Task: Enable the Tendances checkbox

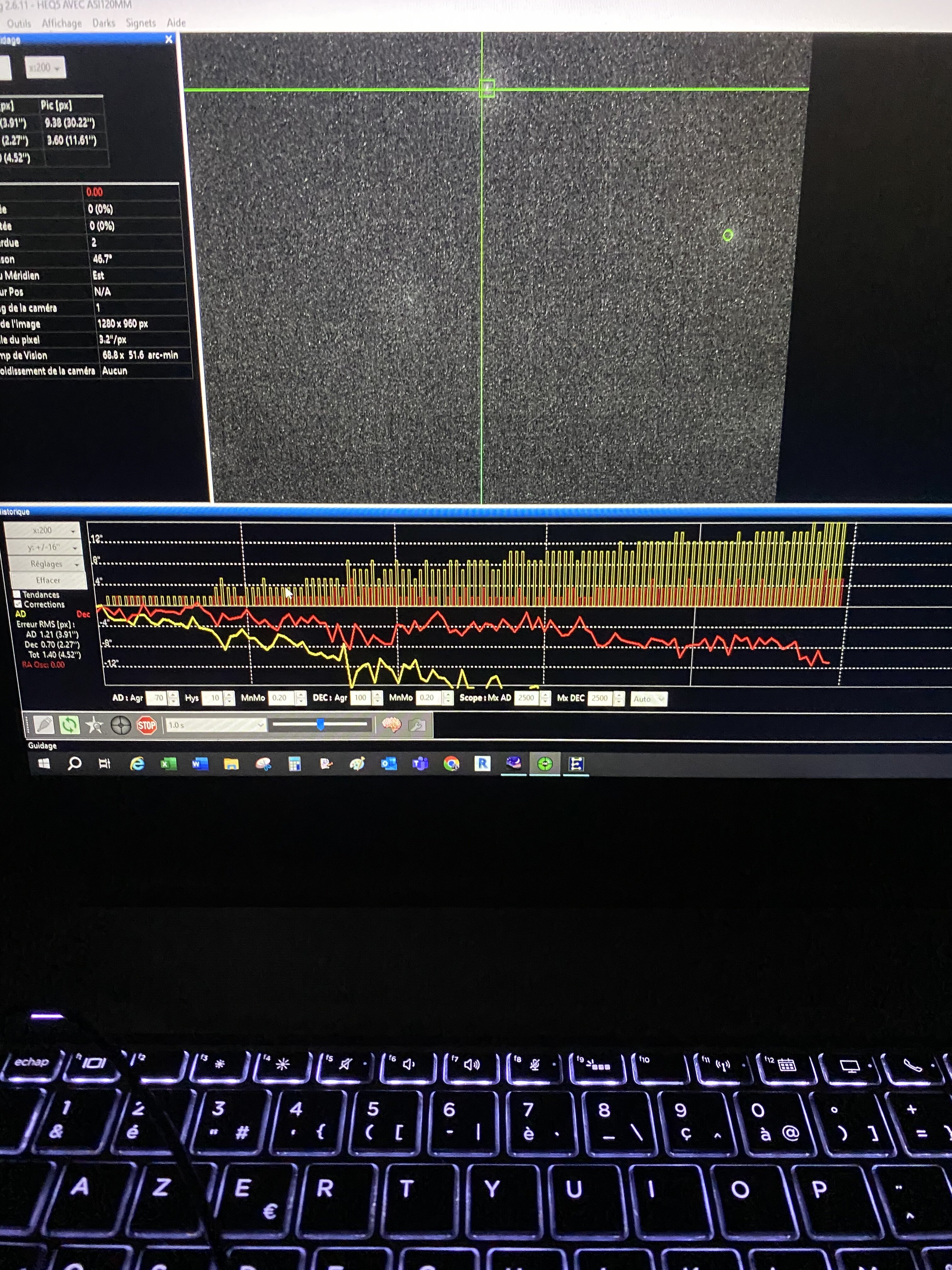Action: [17, 594]
